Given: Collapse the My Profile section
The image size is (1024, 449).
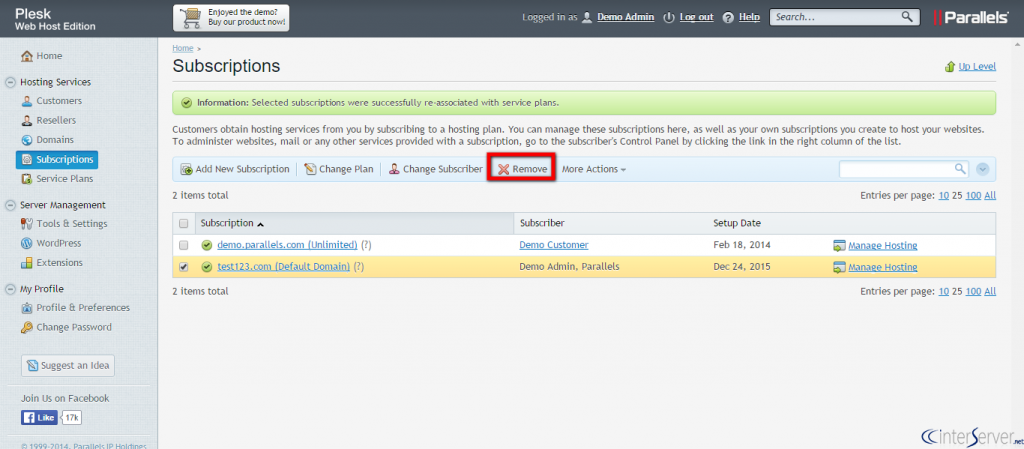Looking at the screenshot, I should (10, 289).
